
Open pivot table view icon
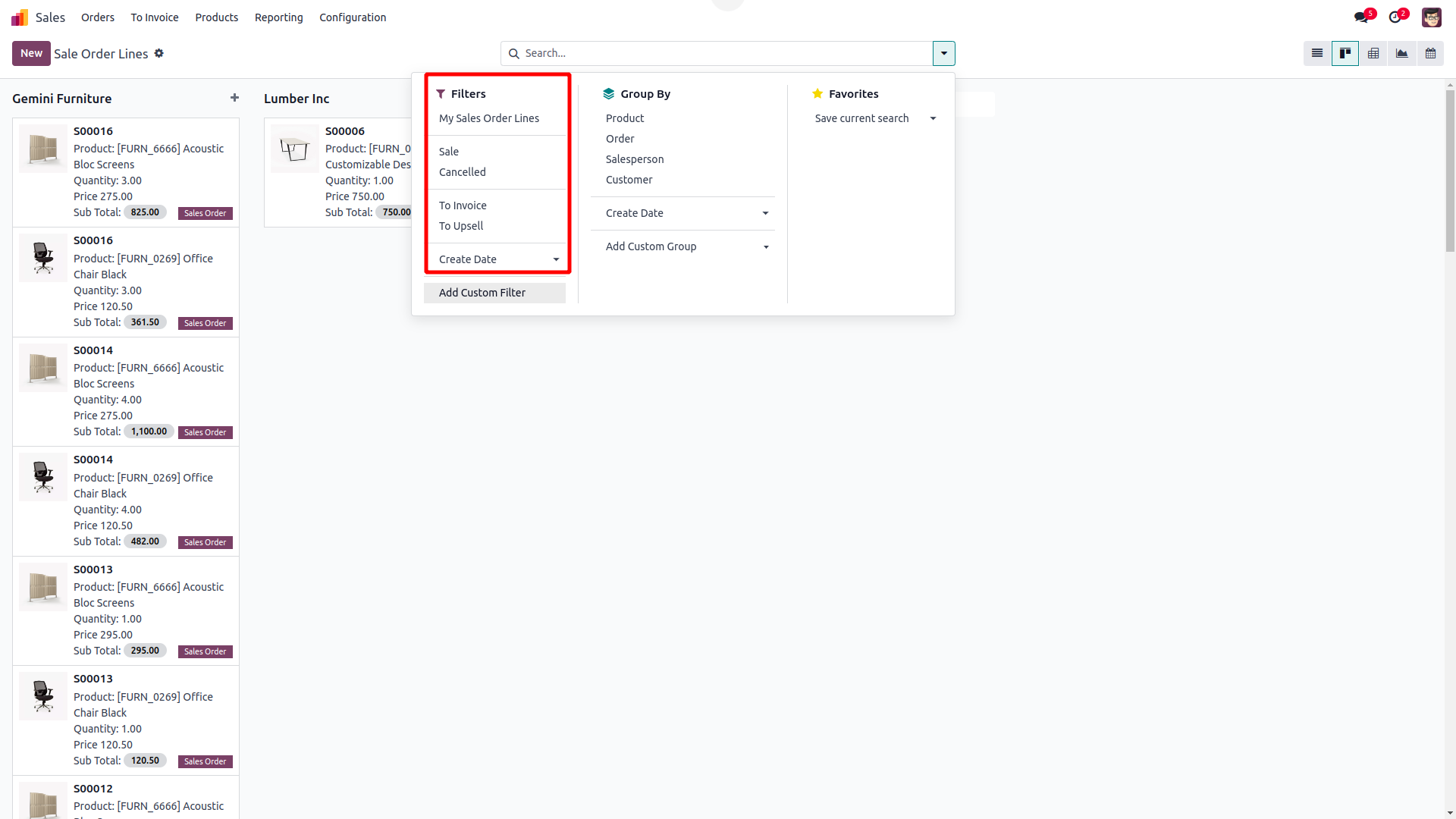coord(1373,53)
